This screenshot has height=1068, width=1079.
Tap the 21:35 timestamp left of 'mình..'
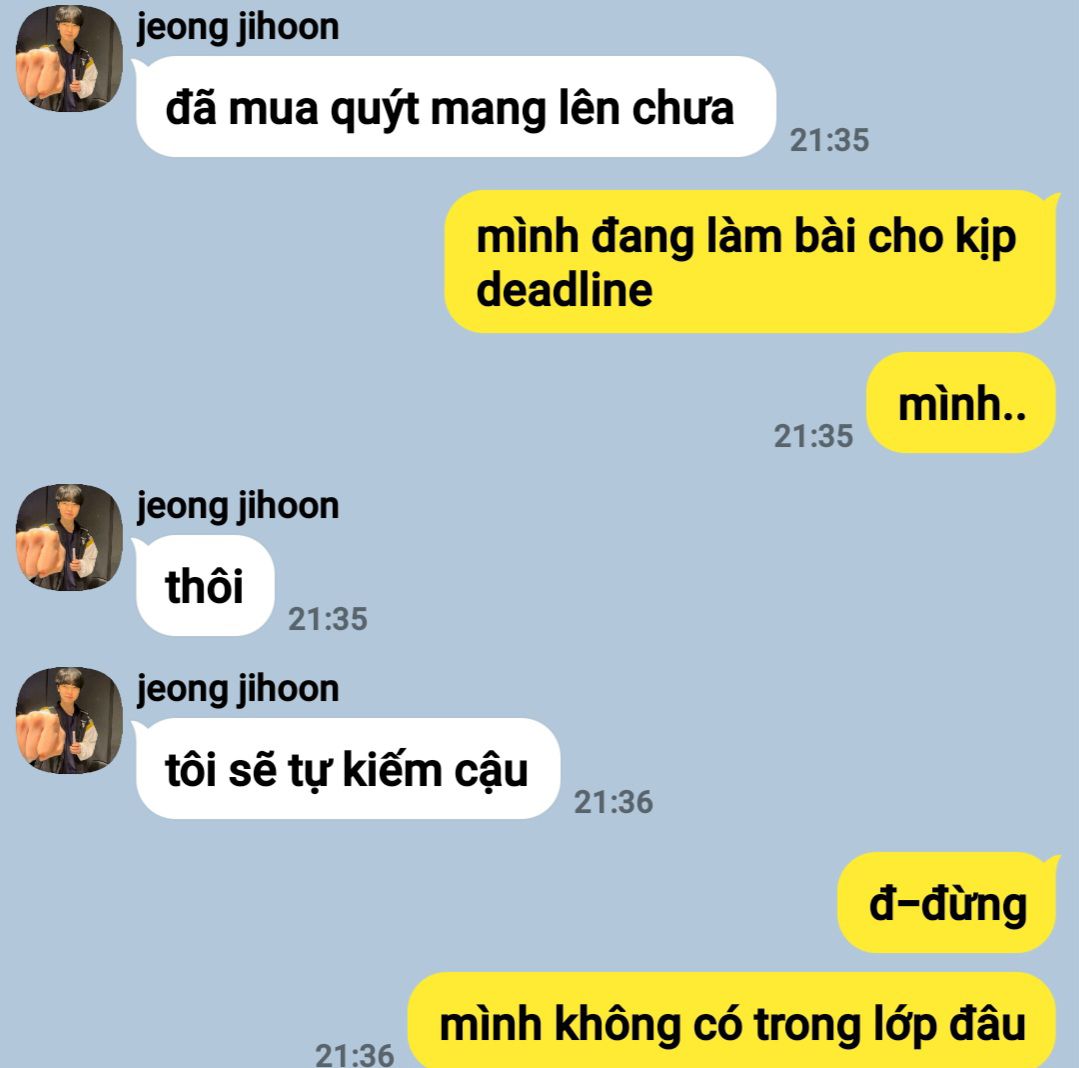coord(813,436)
